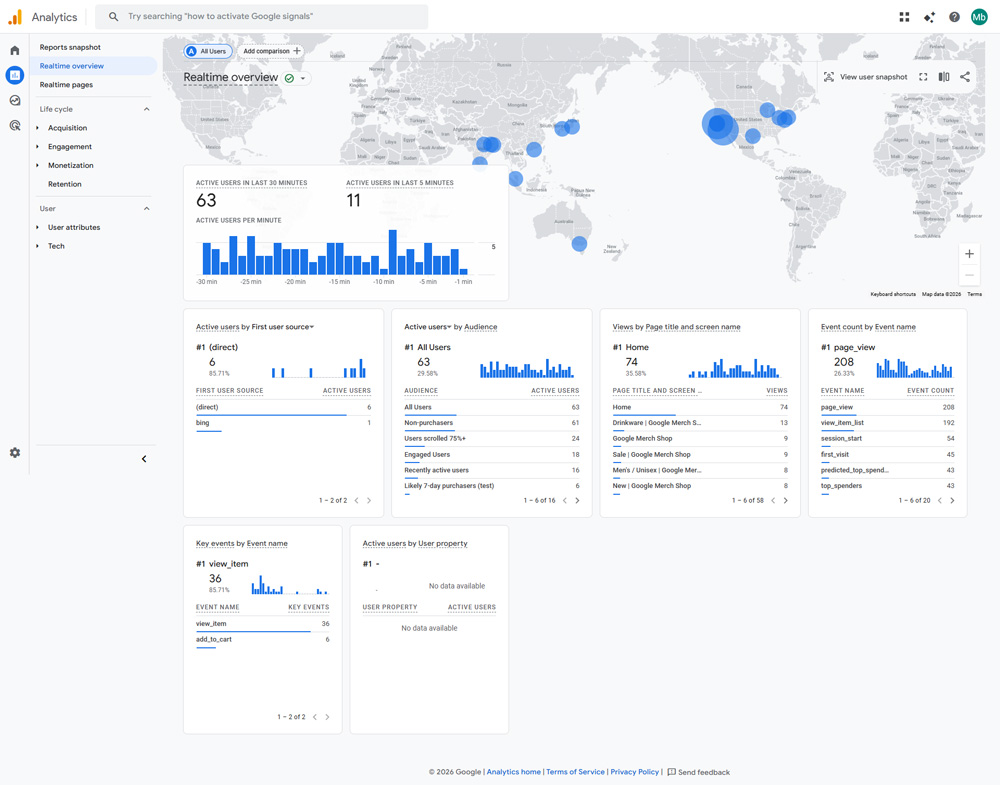Click add_to_cart key event row
Image resolution: width=1000 pixels, height=785 pixels.
click(x=262, y=640)
